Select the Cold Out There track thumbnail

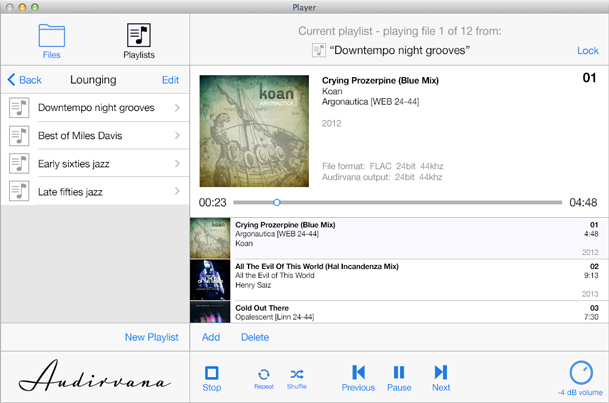pos(210,312)
